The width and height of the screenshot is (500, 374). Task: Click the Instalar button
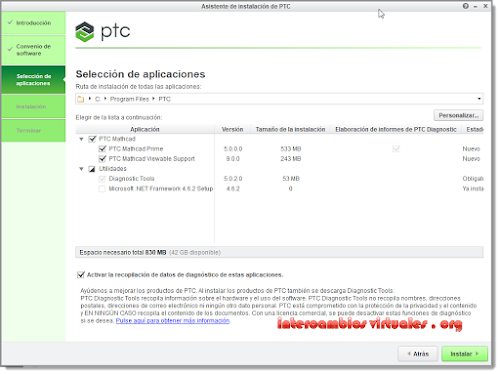(464, 354)
